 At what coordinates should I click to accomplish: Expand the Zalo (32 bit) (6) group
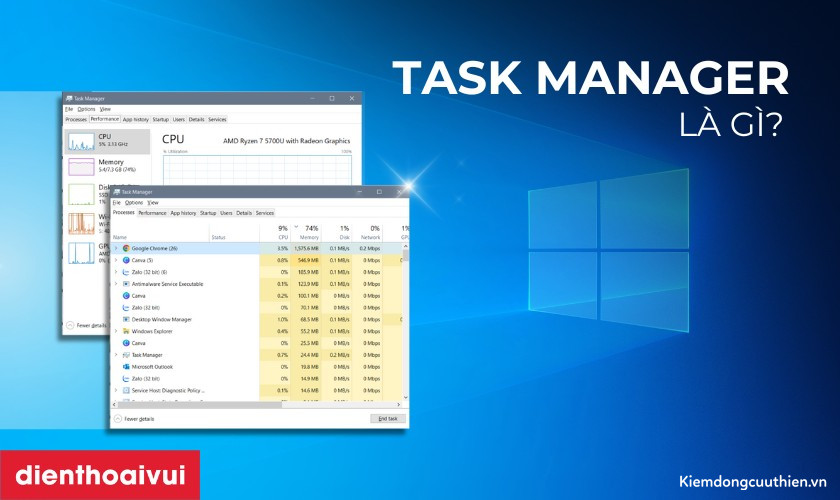click(x=116, y=272)
